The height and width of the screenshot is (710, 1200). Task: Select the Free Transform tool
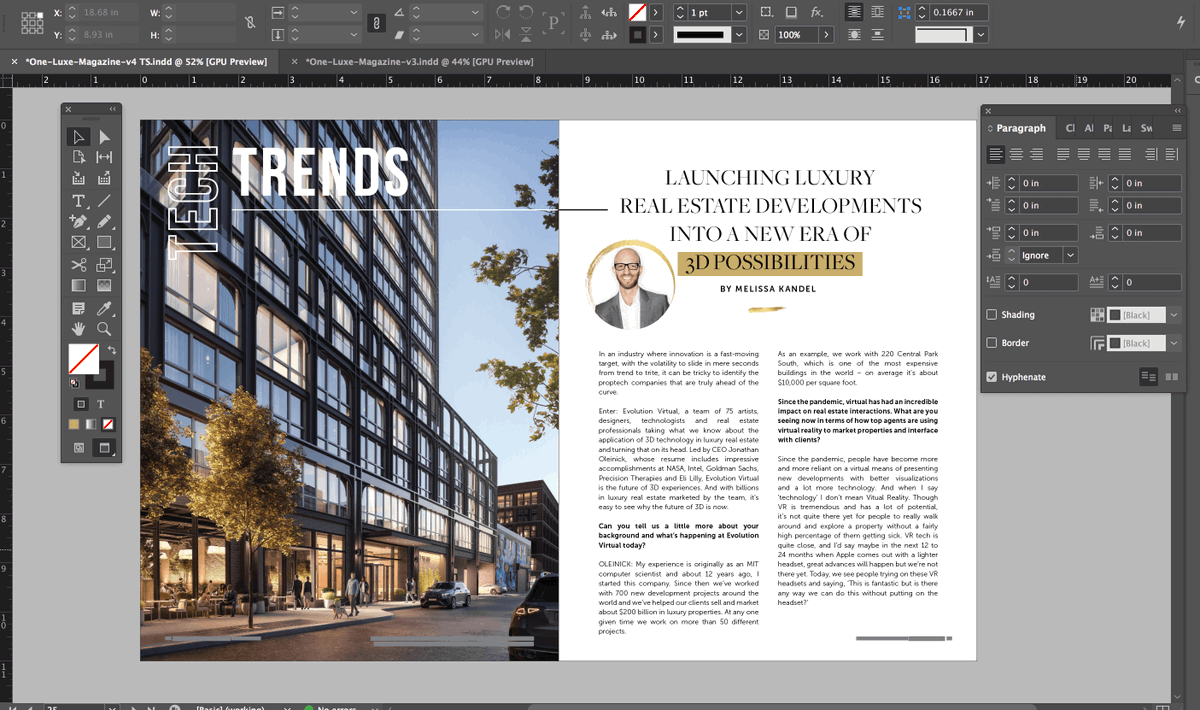pos(104,265)
